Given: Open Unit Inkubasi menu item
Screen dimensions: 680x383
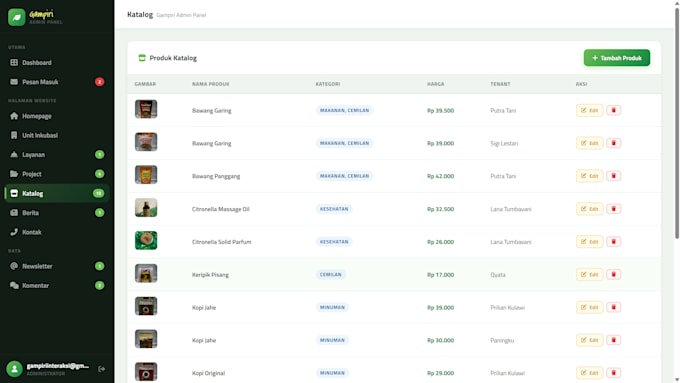Looking at the screenshot, I should point(57,135).
